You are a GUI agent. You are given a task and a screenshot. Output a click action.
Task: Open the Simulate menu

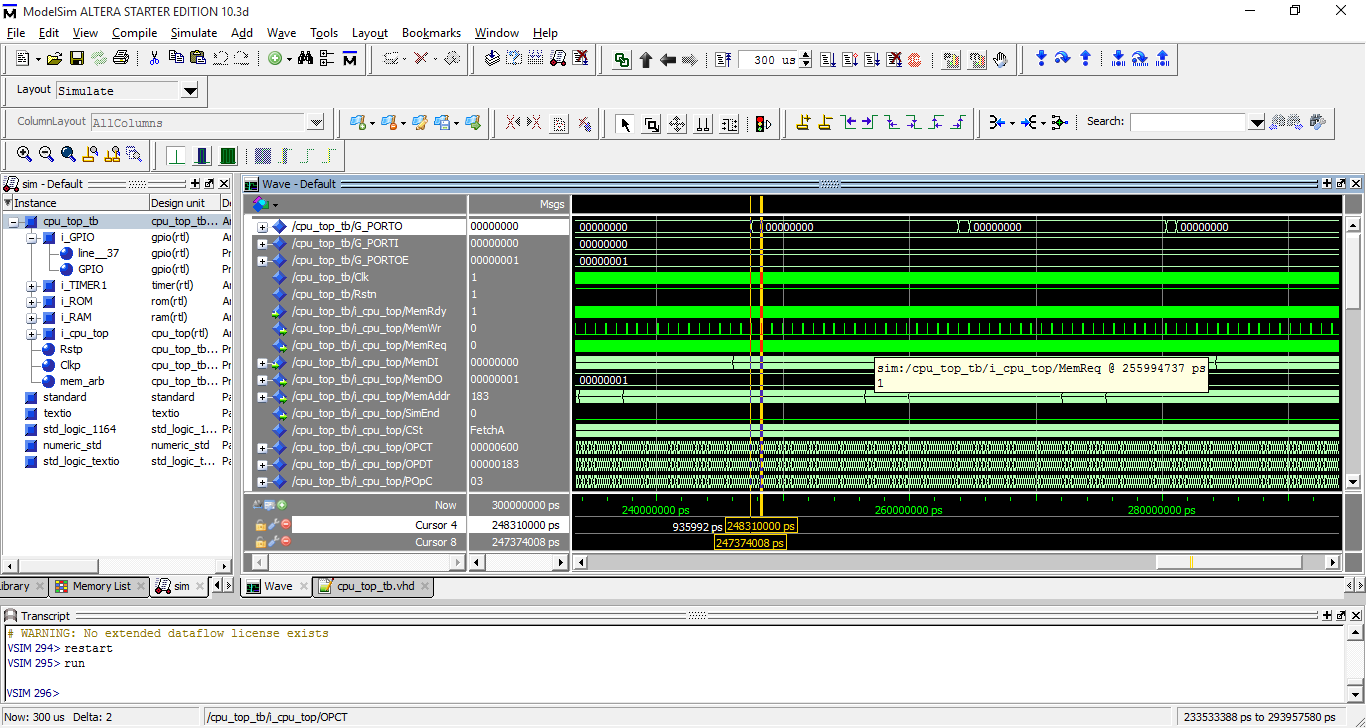[193, 33]
